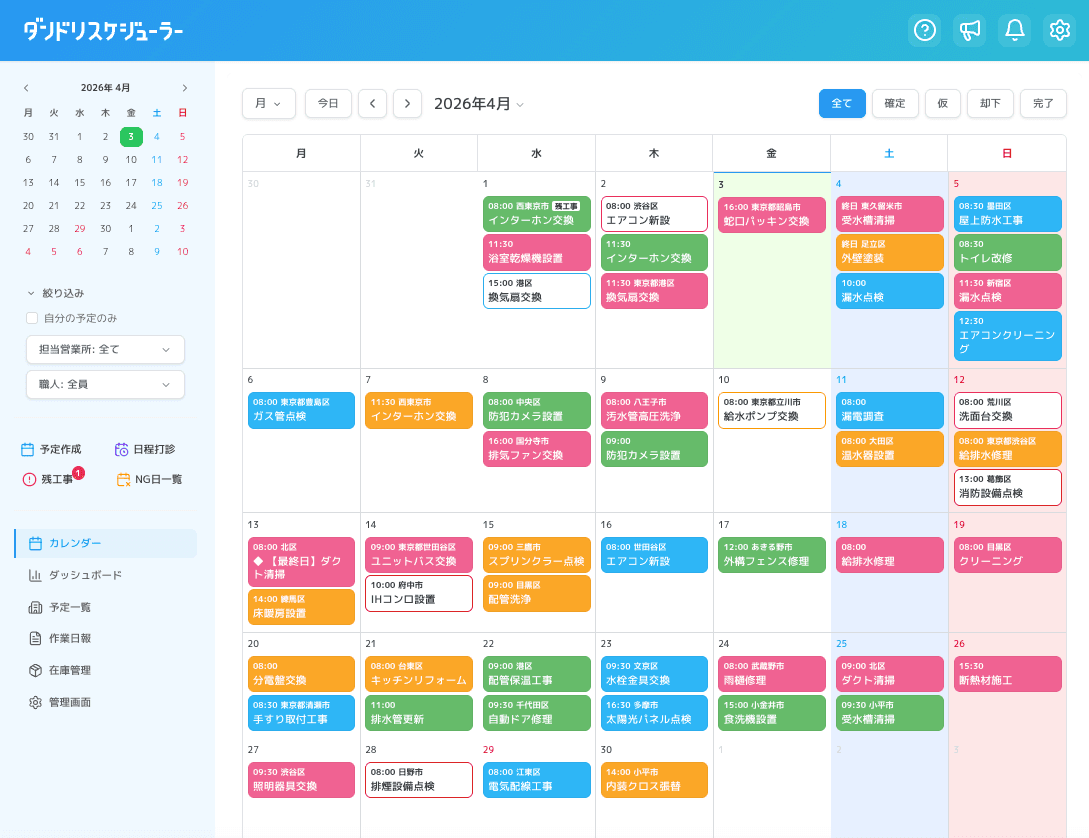This screenshot has height=838, width=1089.
Task: Toggle the 仮 status filter
Action: (x=942, y=103)
